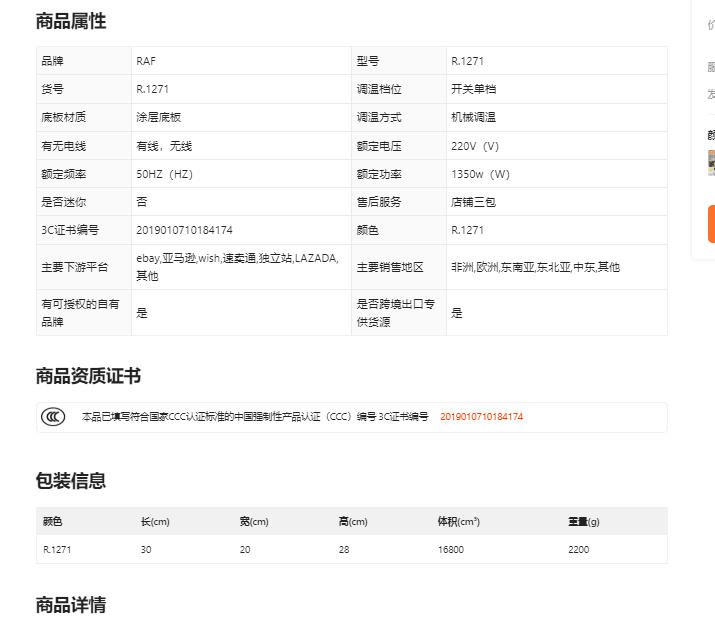Click the 重量(g) column header
The height and width of the screenshot is (622, 715).
(584, 522)
